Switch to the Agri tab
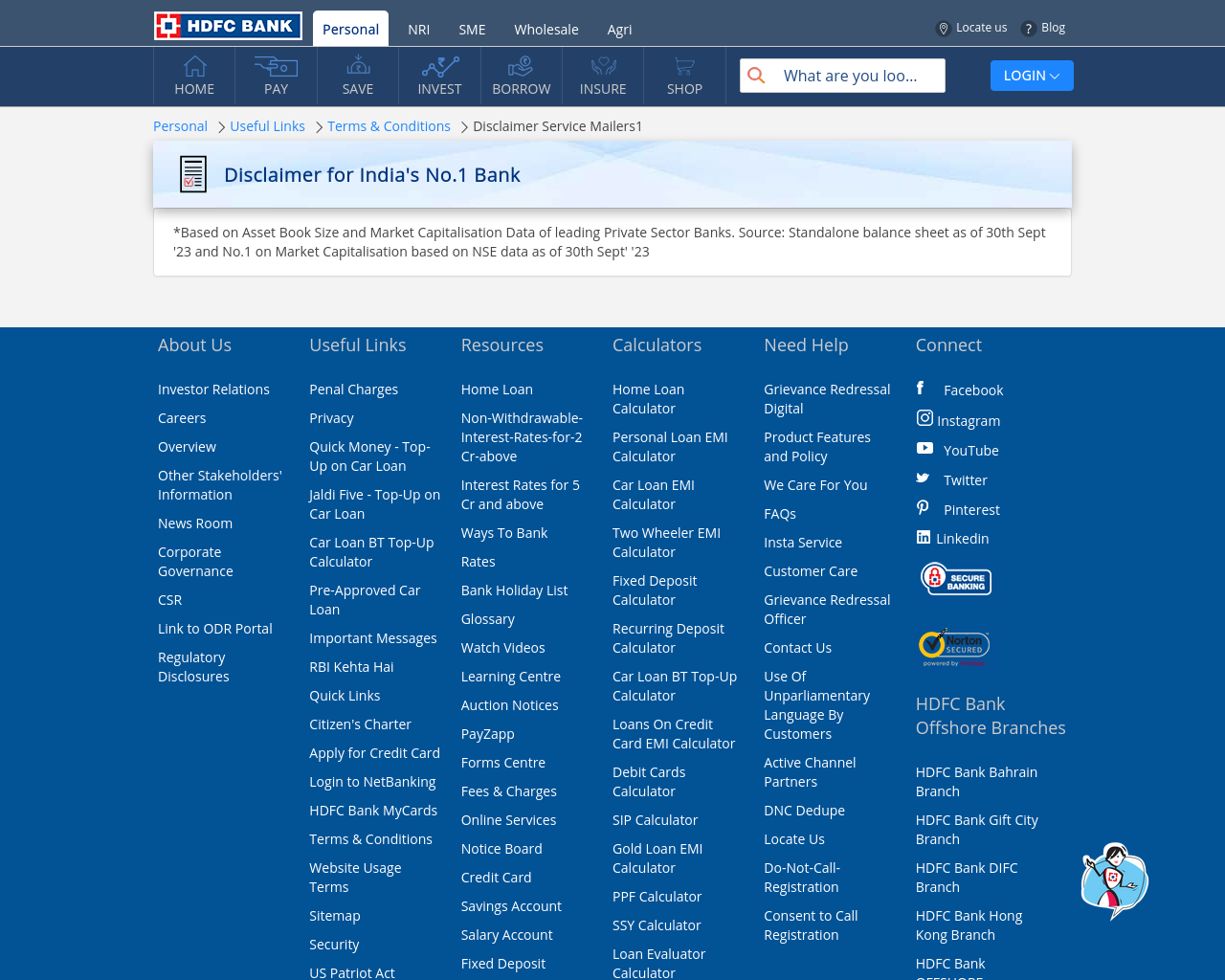 (619, 30)
